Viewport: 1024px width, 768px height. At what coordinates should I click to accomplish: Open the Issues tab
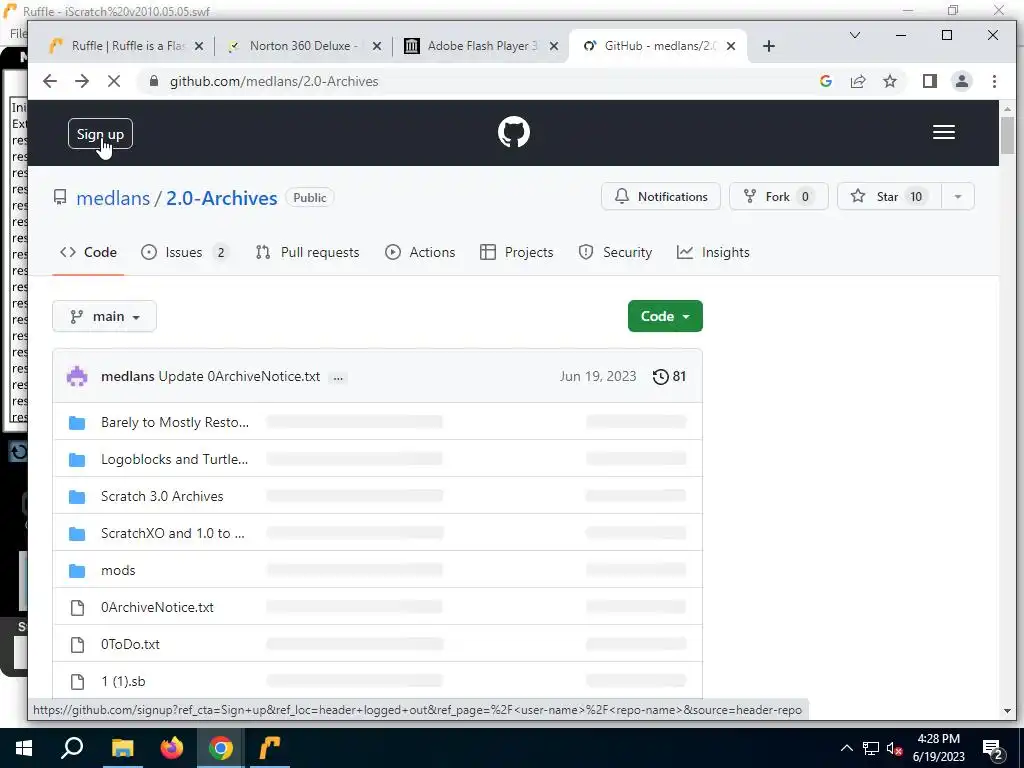point(185,252)
